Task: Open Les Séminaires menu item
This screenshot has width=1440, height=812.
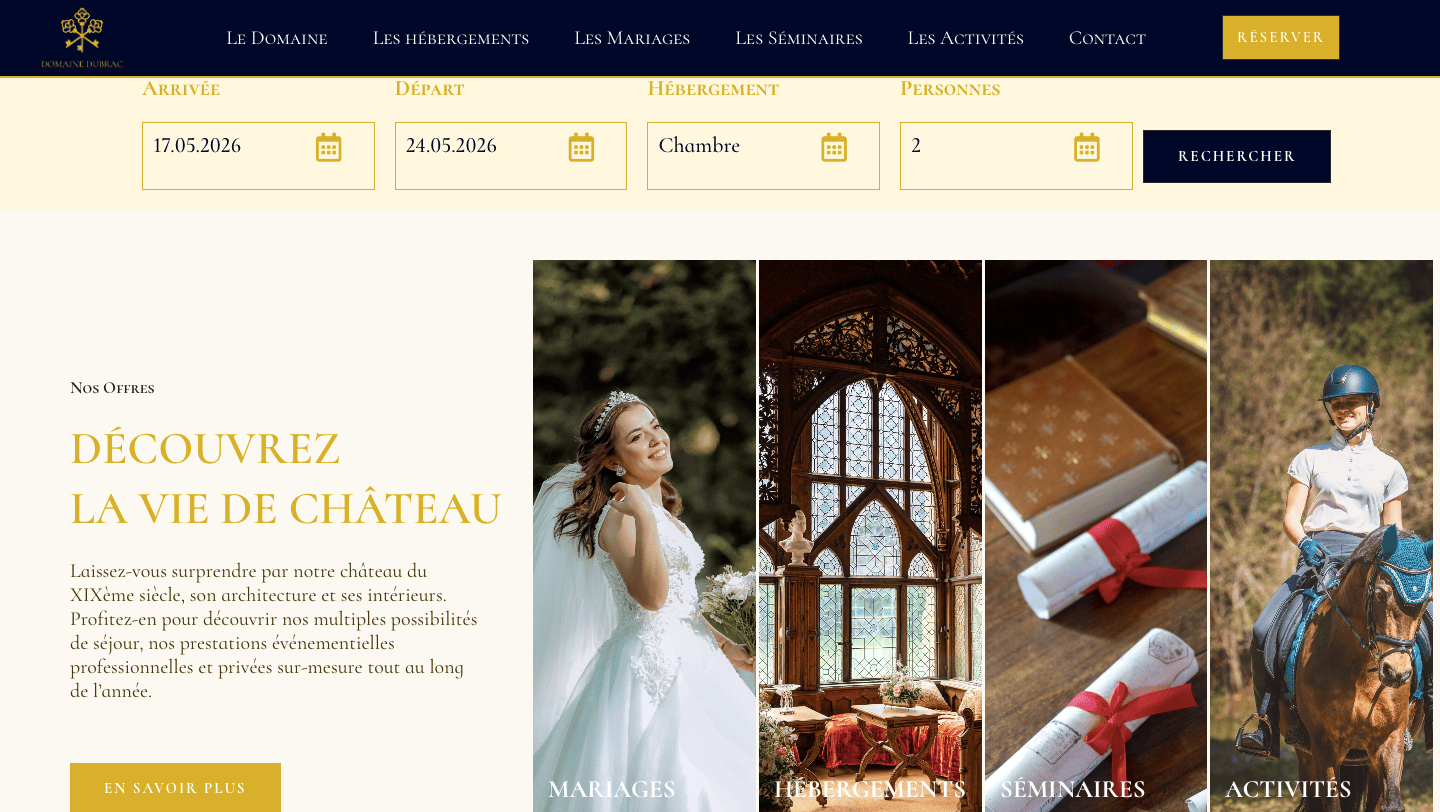Action: click(x=799, y=38)
